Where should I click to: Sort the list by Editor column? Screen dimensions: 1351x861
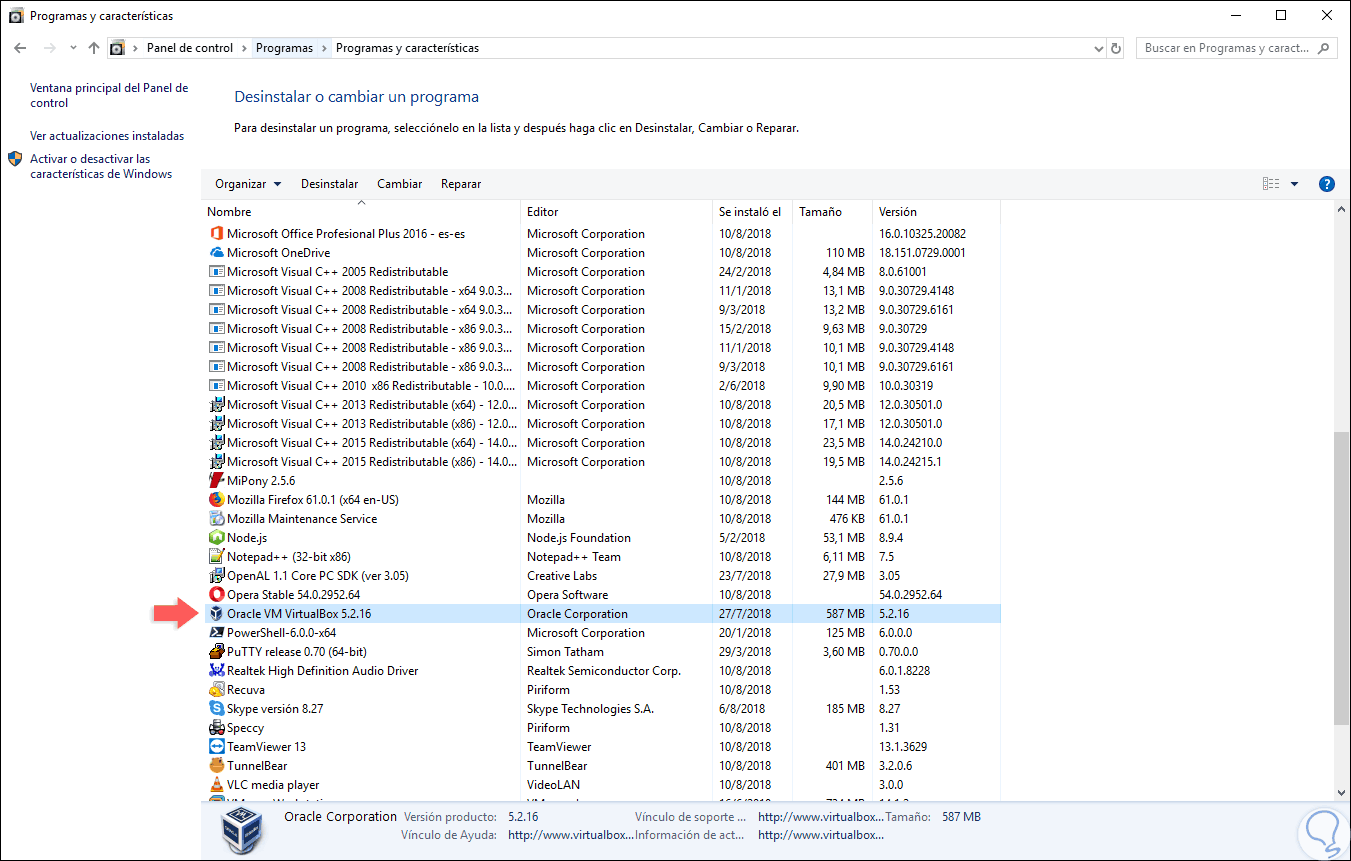[x=616, y=212]
